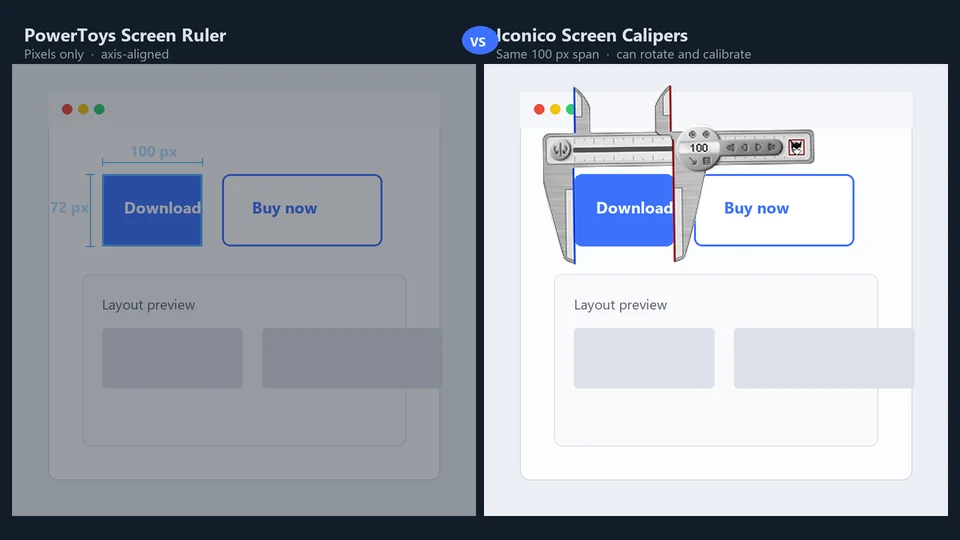Screen dimensions: 960x540
Task: Click the first grey placeholder in the PowerToys preview
Action: pyautogui.click(x=172, y=358)
